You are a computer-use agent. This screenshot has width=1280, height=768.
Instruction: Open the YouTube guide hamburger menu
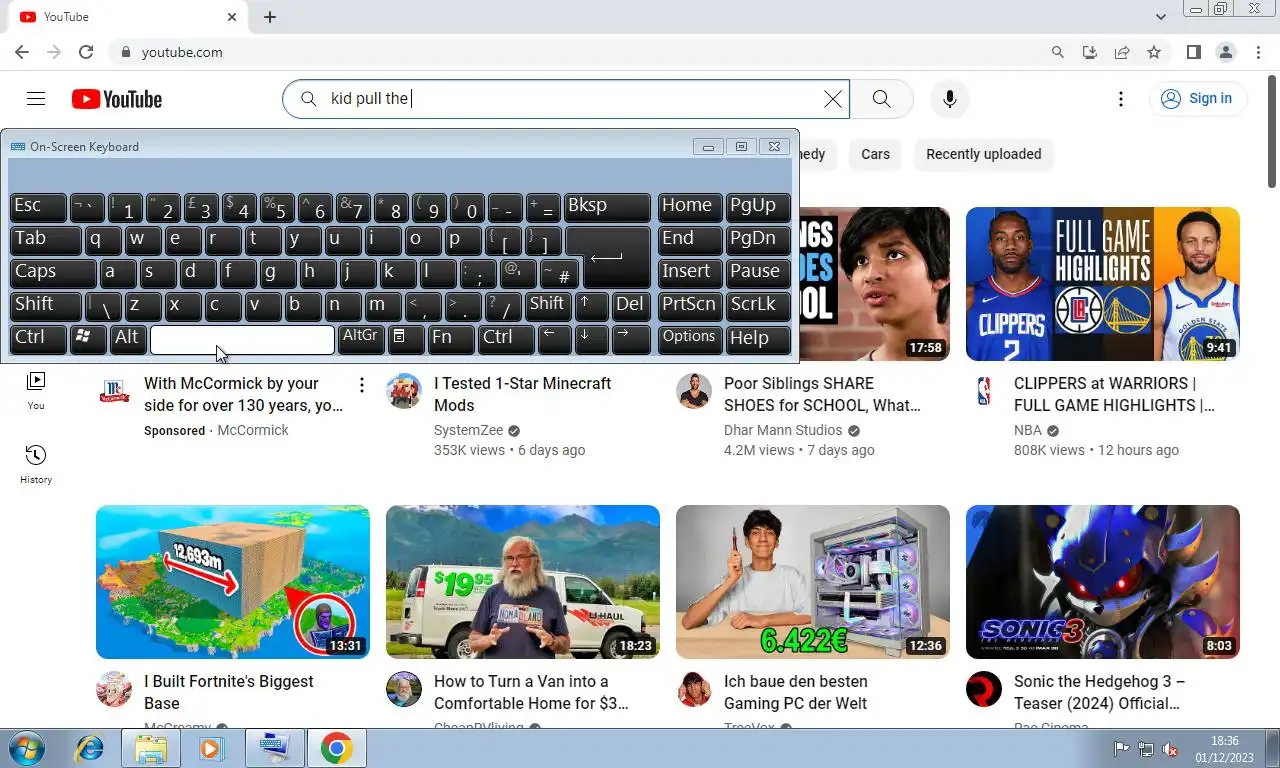point(36,98)
